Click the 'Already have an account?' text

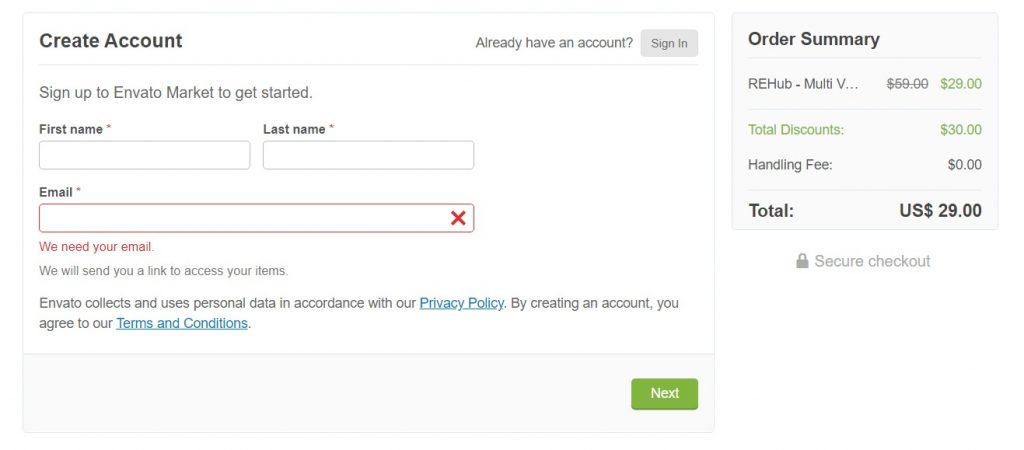click(554, 43)
